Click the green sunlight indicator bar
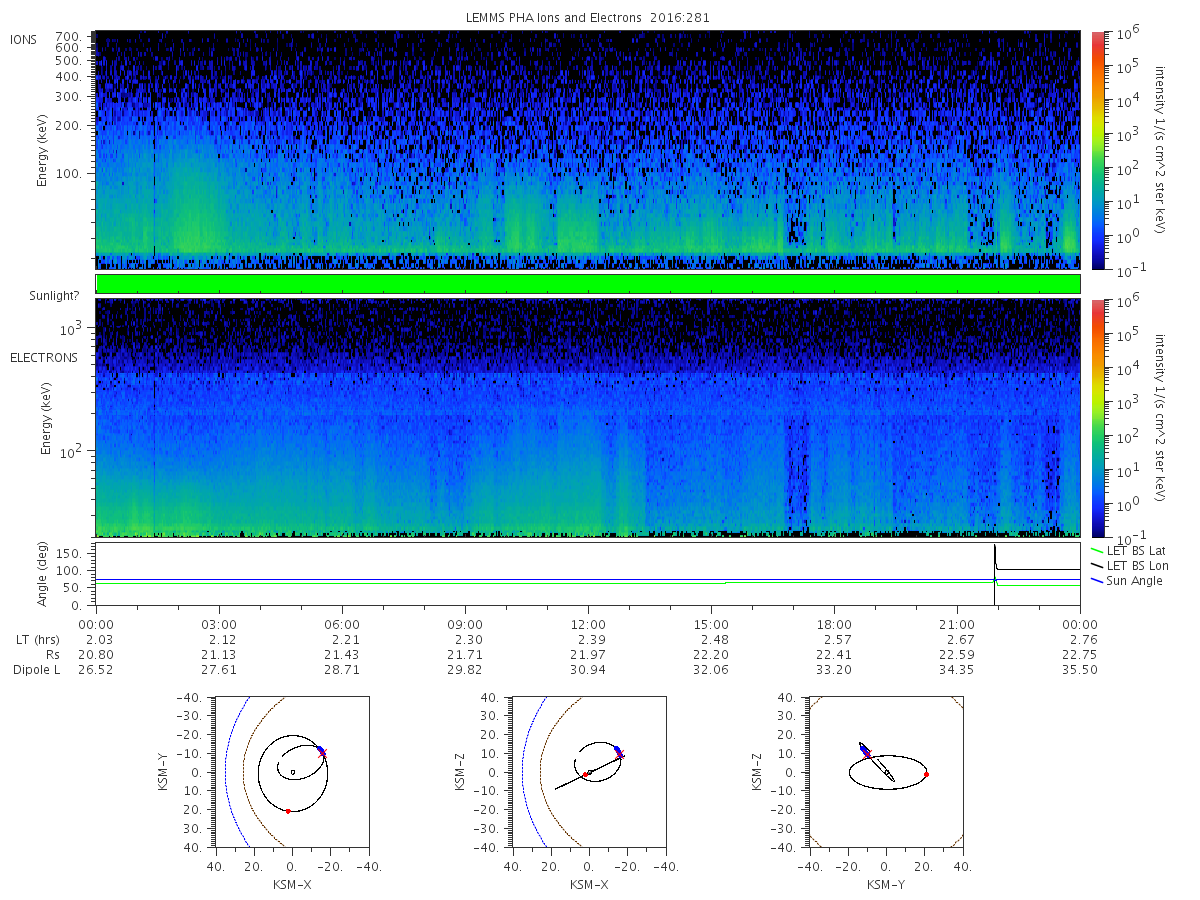Screen dimensions: 1200x900 (588, 284)
